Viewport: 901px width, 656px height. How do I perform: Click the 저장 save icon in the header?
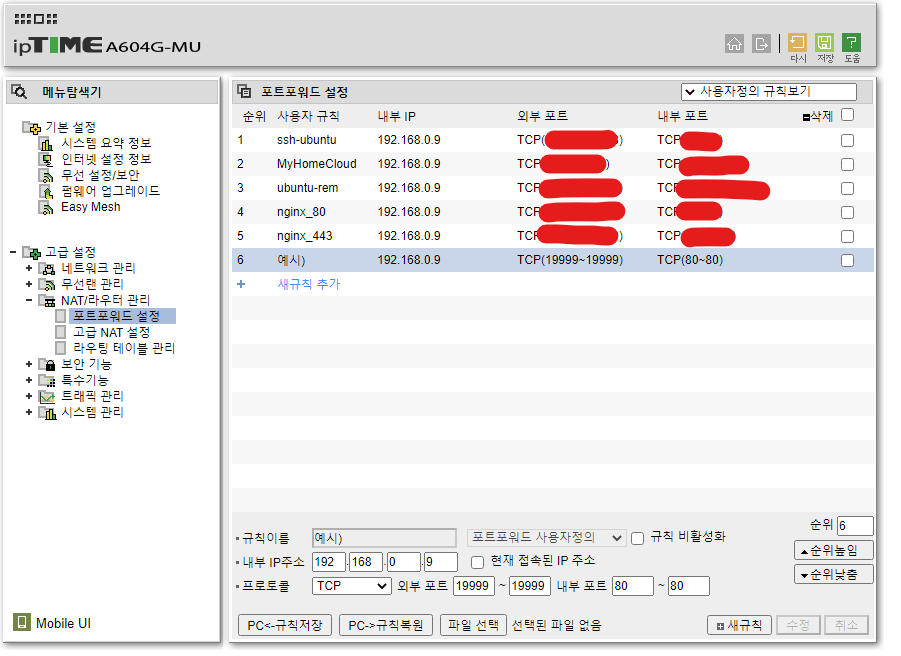pyautogui.click(x=822, y=44)
